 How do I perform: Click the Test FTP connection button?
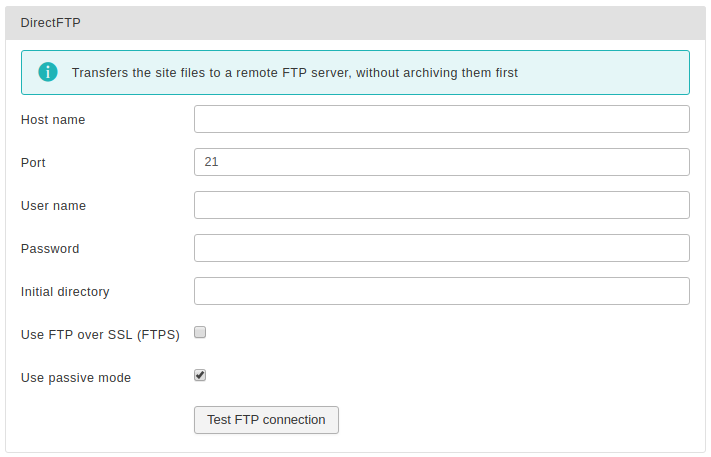click(266, 420)
